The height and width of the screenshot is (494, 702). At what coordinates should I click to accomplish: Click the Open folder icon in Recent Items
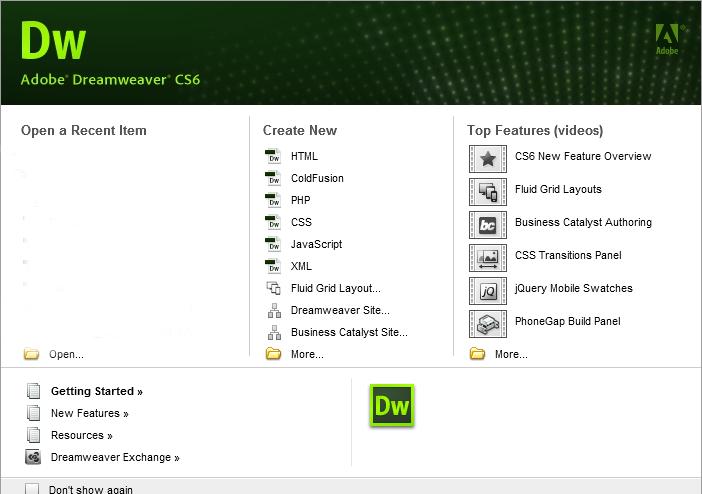pyautogui.click(x=31, y=354)
